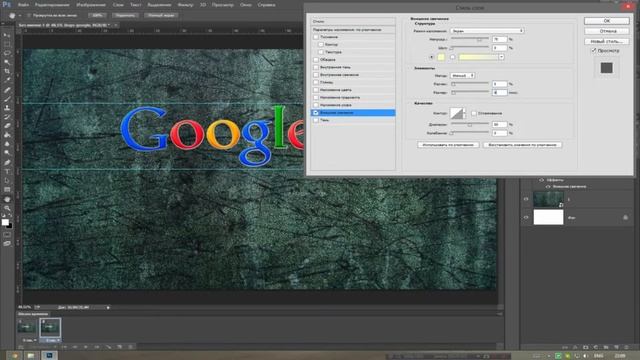Enable the Внутреннее свечение checkbox
This screenshot has width=640, height=360.
pyautogui.click(x=316, y=75)
